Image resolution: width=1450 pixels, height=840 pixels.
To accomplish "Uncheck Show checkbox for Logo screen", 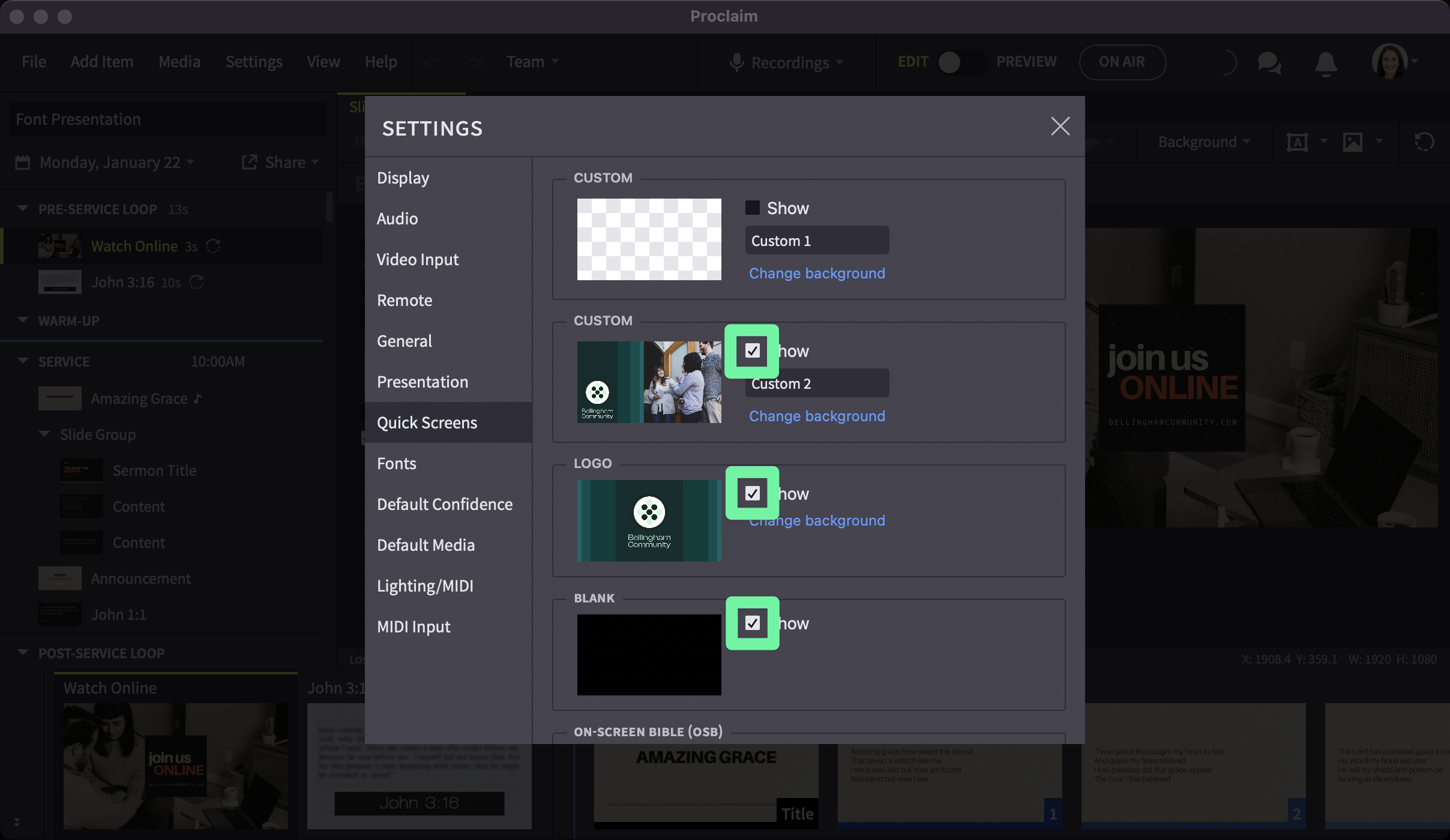I will (753, 493).
